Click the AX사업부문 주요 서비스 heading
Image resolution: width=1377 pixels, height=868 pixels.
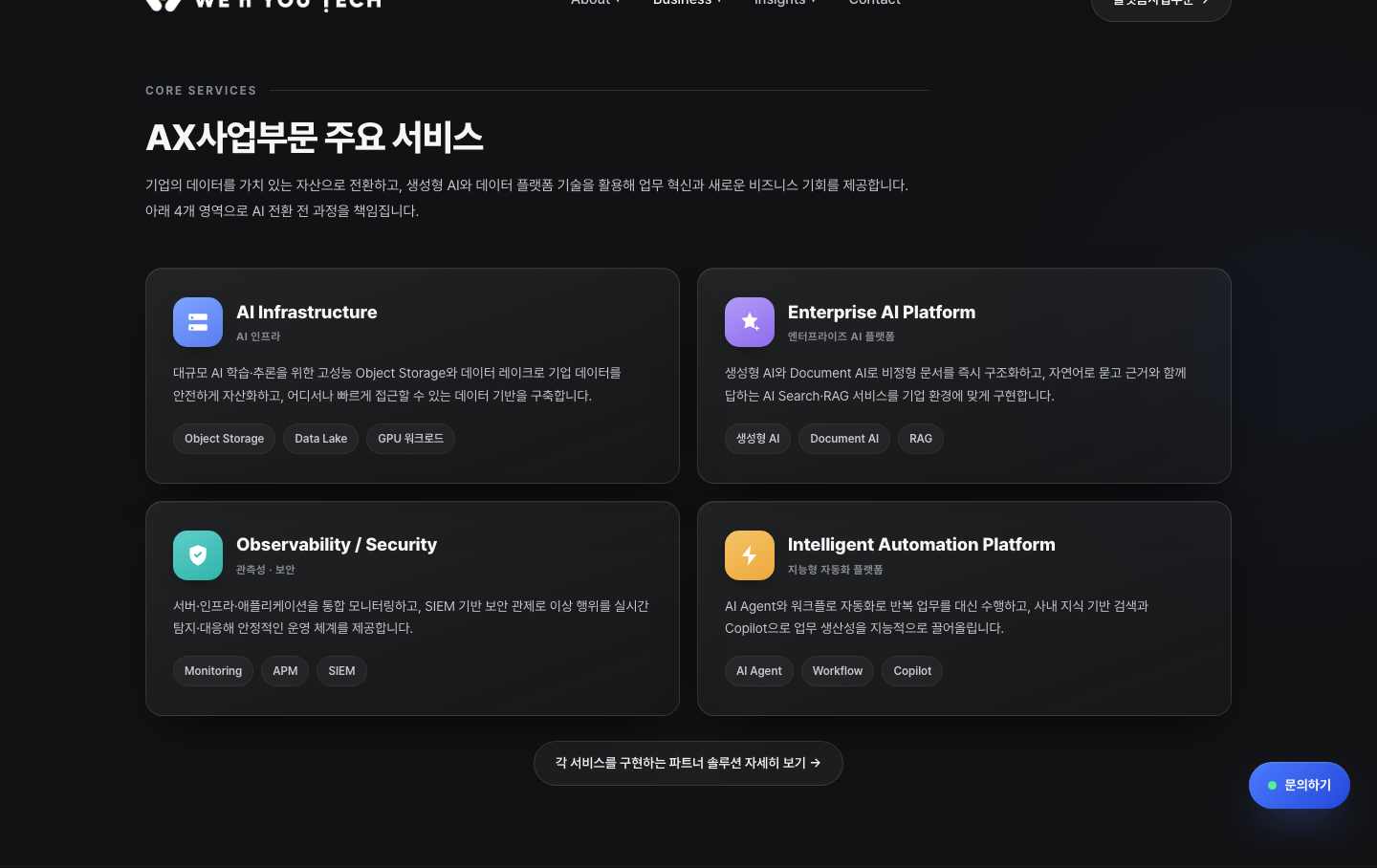coord(315,138)
